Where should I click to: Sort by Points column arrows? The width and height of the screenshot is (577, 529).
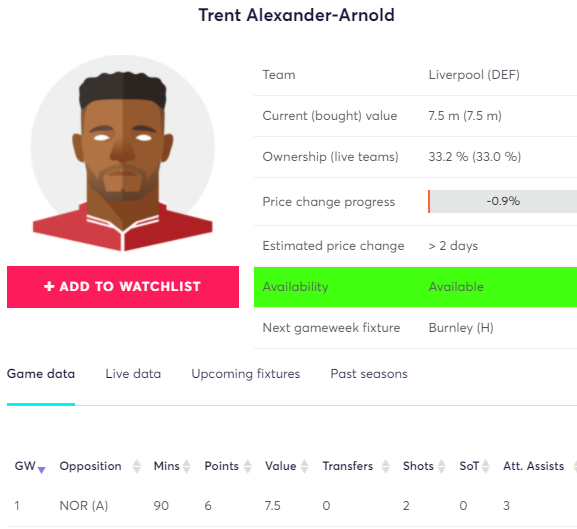pos(248,466)
